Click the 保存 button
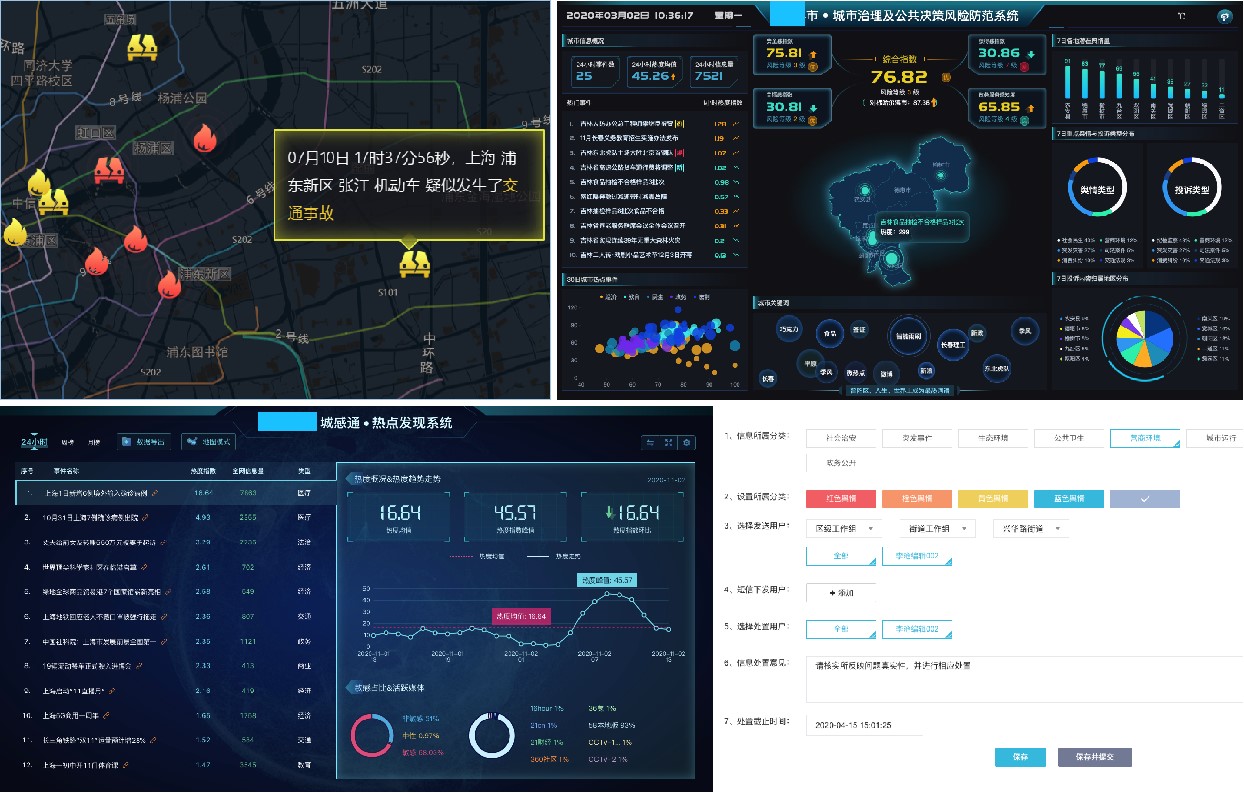The image size is (1244, 793). 1020,757
